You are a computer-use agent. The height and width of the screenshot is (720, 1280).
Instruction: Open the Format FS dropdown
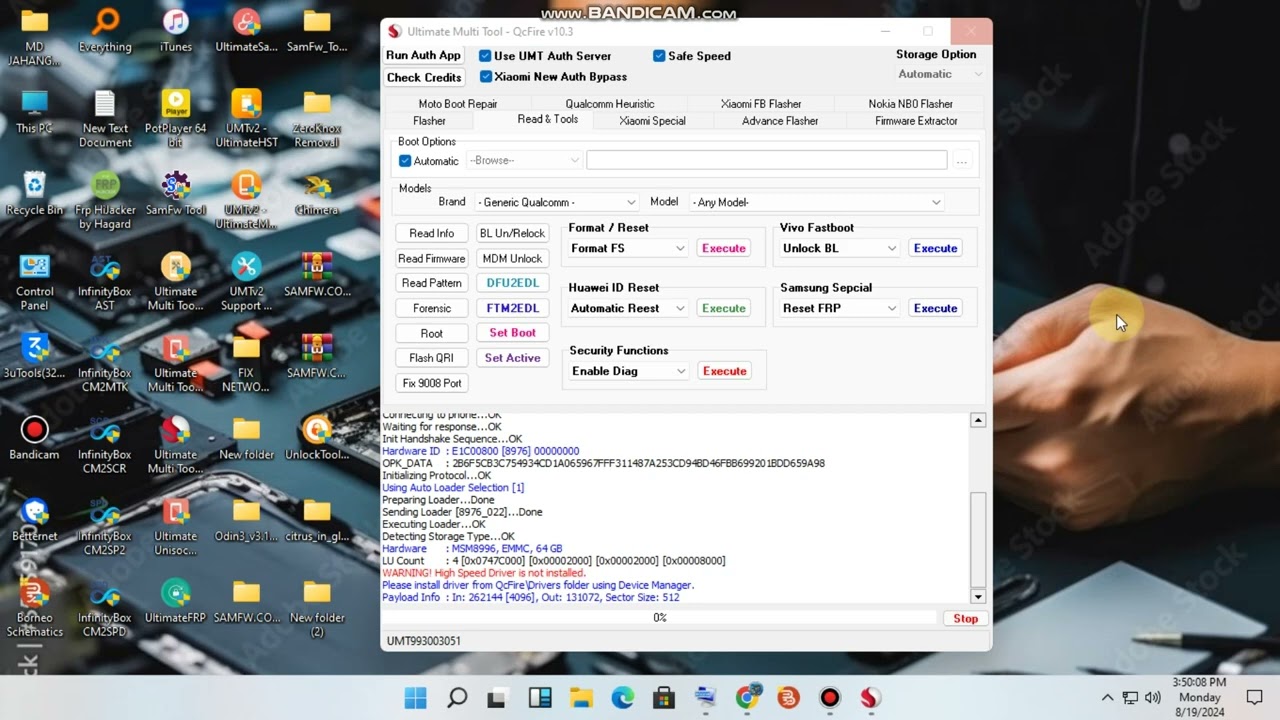628,248
